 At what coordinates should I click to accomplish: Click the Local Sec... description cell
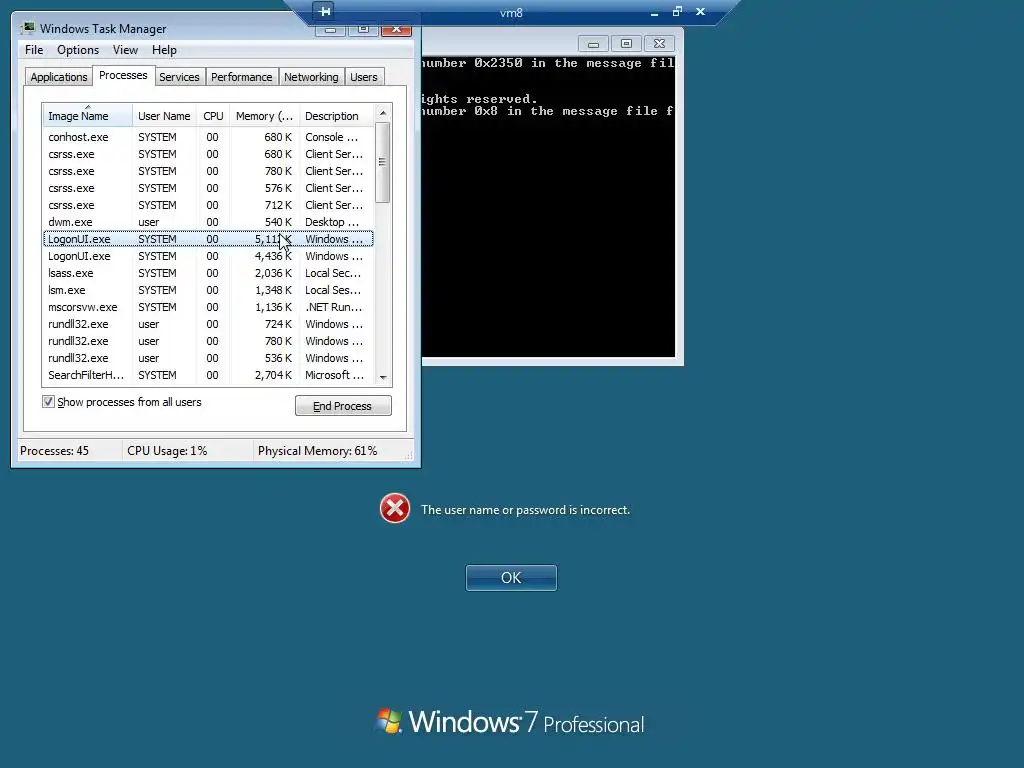[x=333, y=273]
